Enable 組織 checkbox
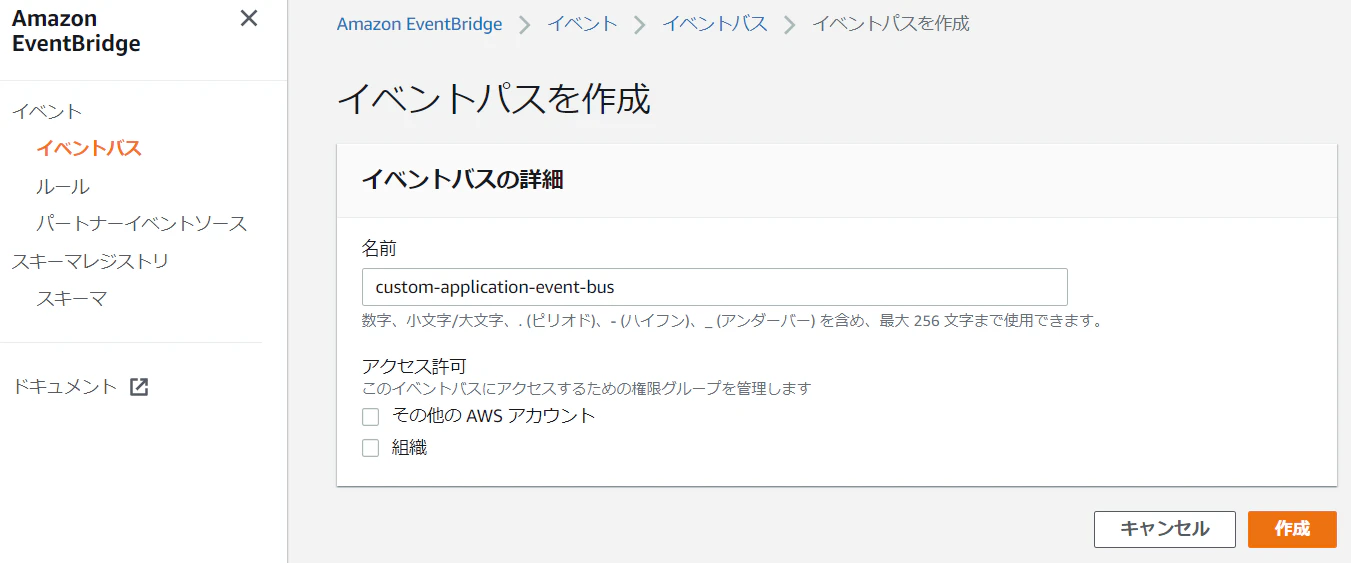 click(x=371, y=448)
